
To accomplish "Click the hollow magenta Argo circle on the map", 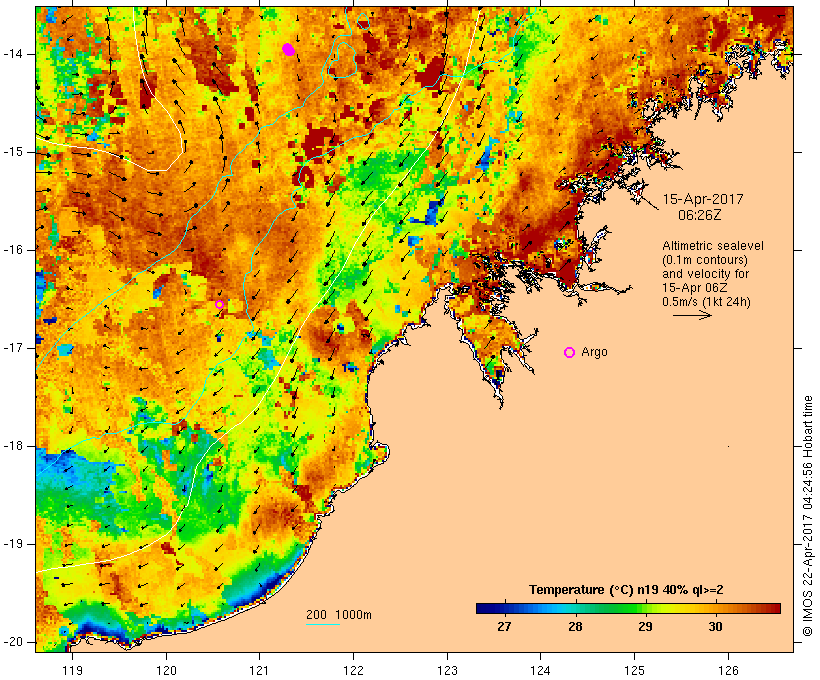I will (x=220, y=304).
